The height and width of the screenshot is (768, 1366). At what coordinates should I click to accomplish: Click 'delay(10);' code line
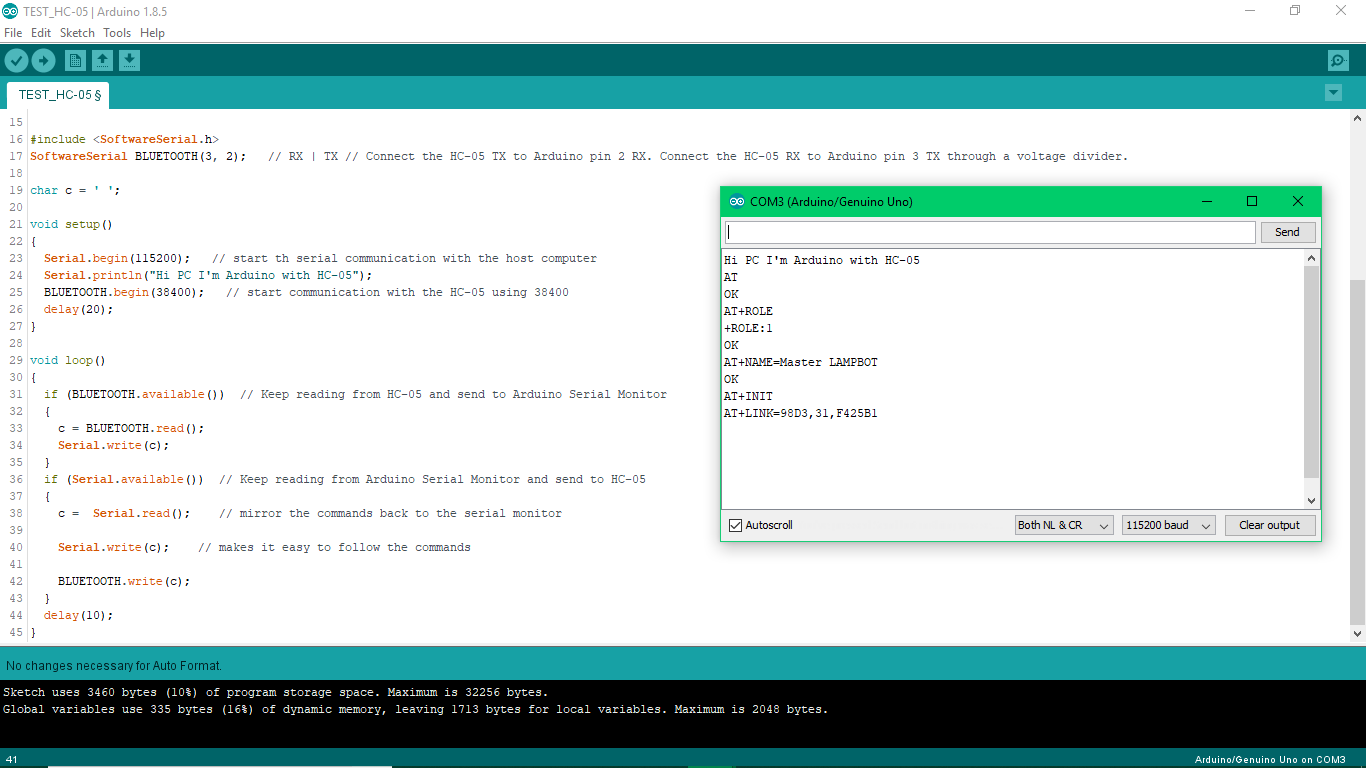point(79,615)
